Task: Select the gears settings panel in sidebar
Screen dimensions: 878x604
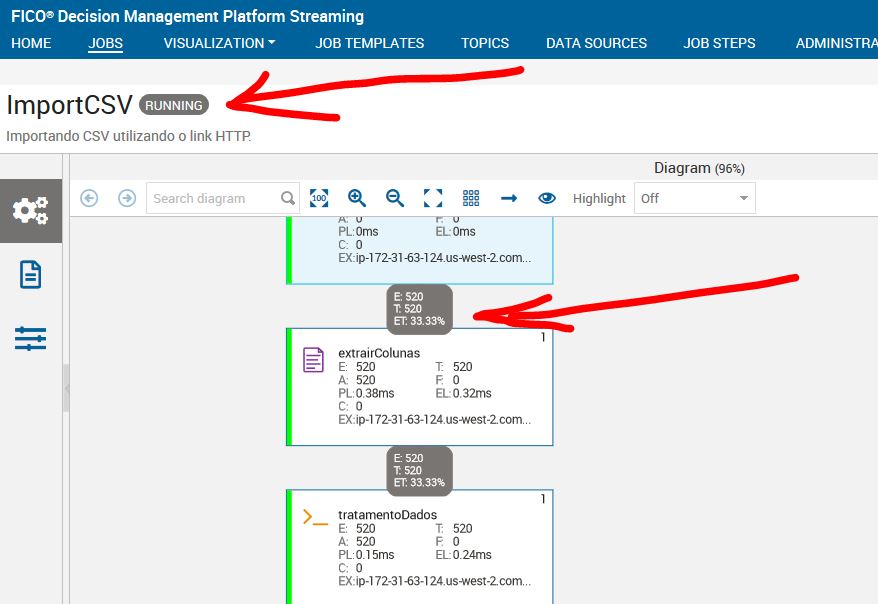Action: (30, 210)
